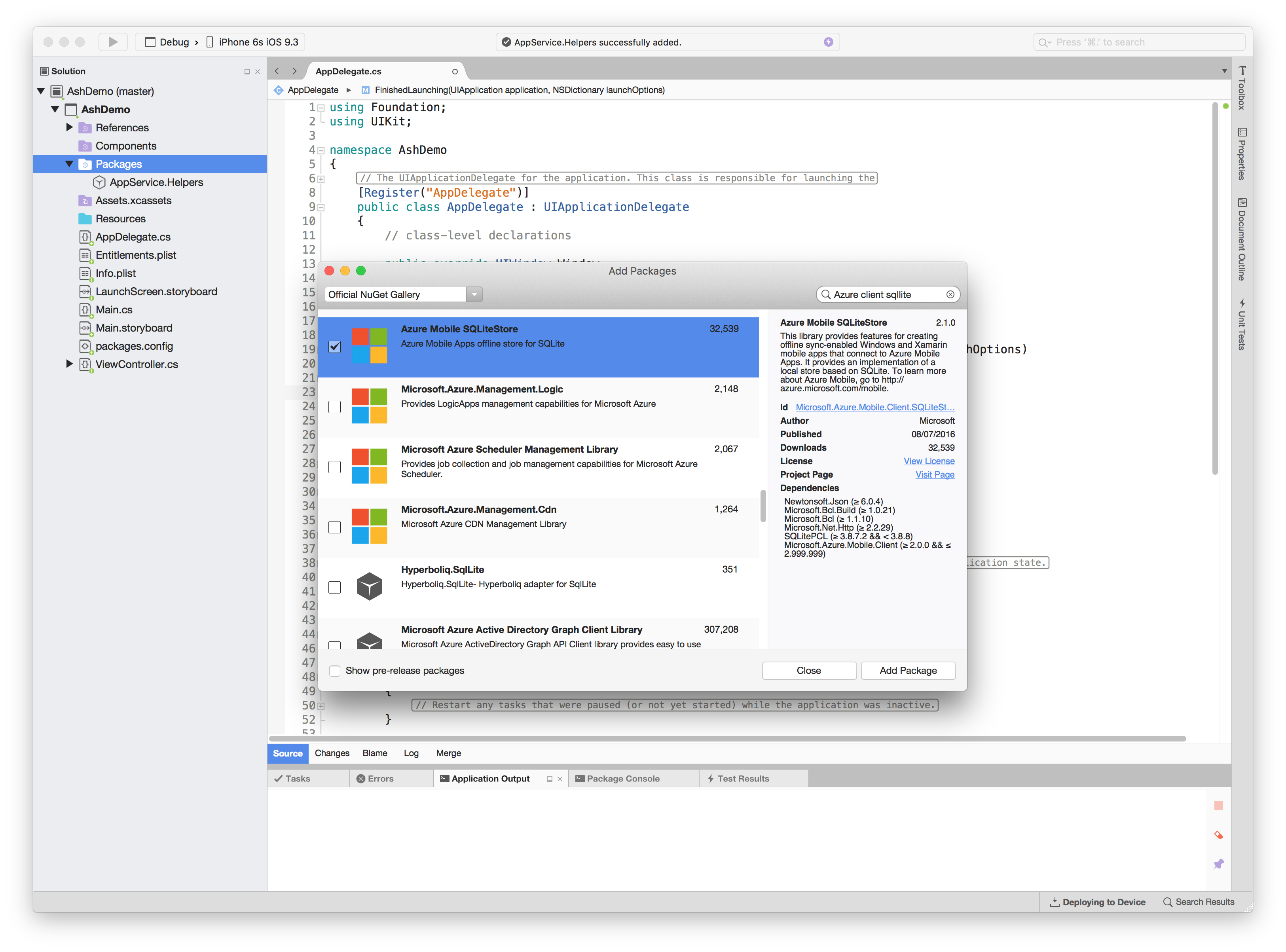Switch to the Blame tab
The image size is (1286, 952).
[375, 753]
